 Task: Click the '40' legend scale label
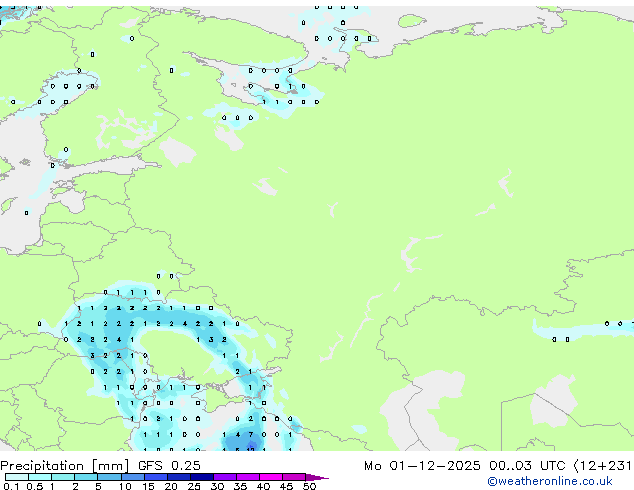(264, 486)
